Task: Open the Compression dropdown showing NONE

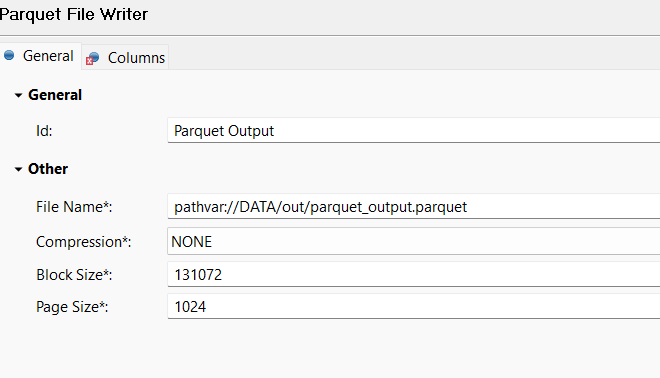Action: pos(413,241)
